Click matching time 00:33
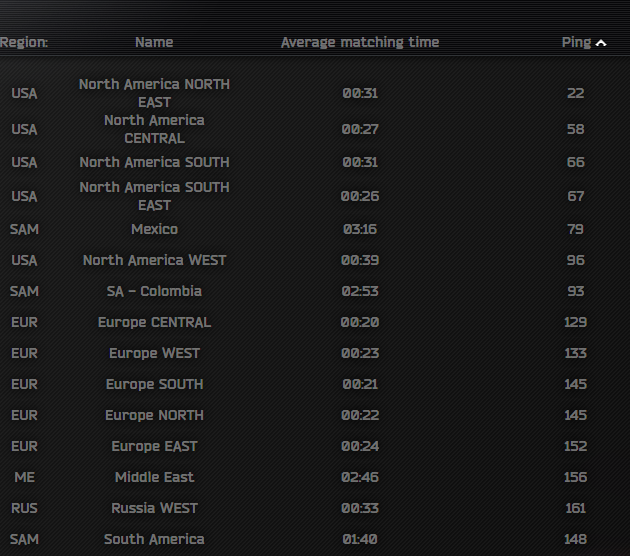 [x=360, y=508]
